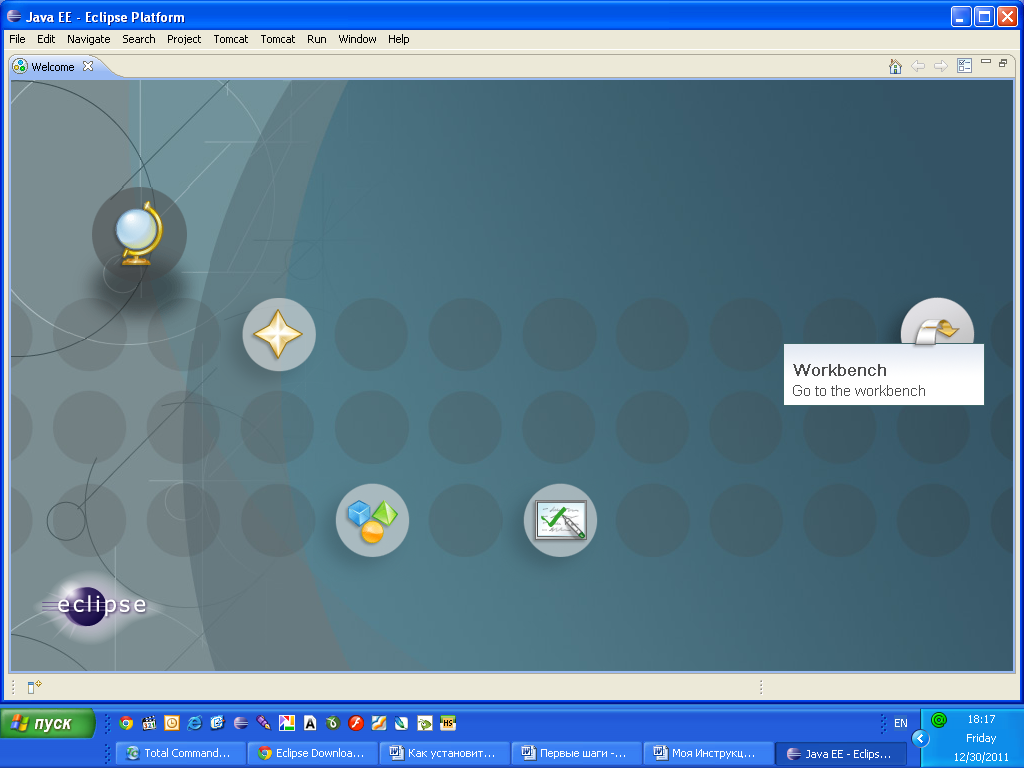Click the Navigate Forward arrow in Welcome toolbar
Viewport: 1024px width, 768px height.
click(940, 66)
